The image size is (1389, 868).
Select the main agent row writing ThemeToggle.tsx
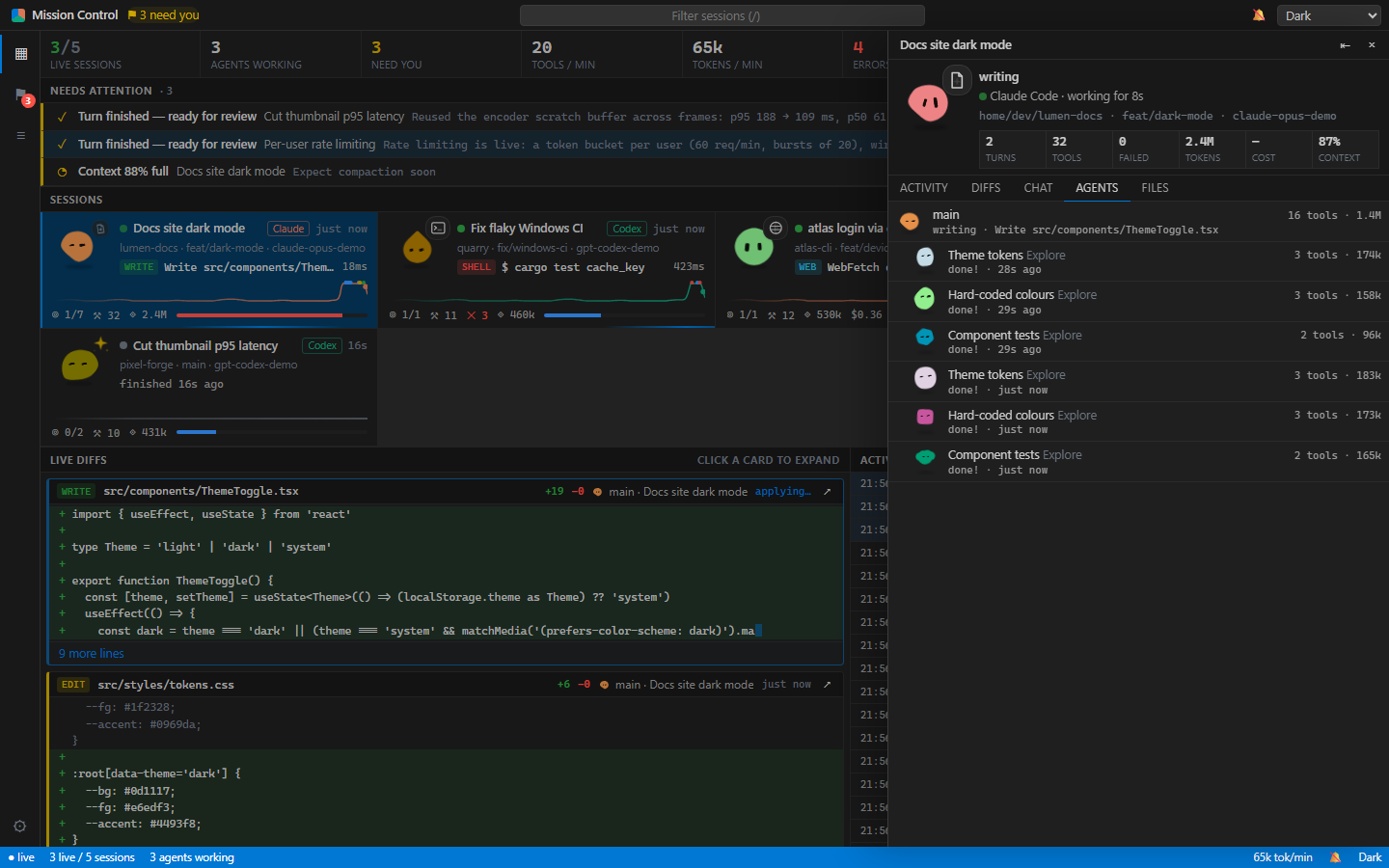[x=1138, y=222]
